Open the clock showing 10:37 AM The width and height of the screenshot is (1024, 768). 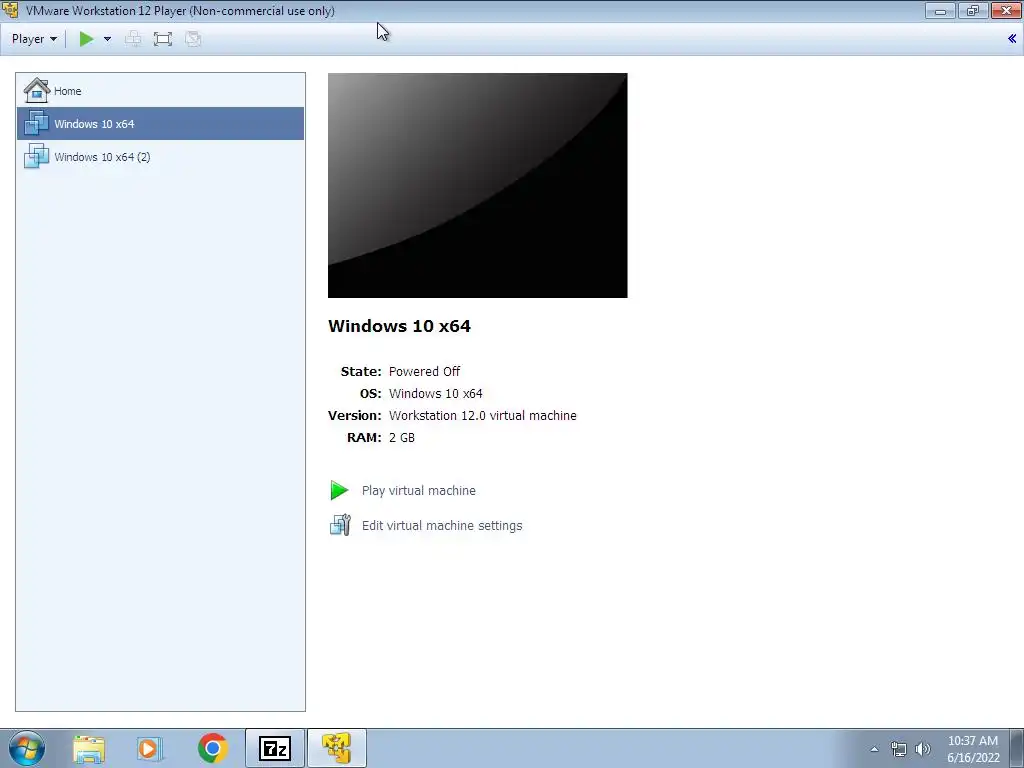click(x=973, y=749)
